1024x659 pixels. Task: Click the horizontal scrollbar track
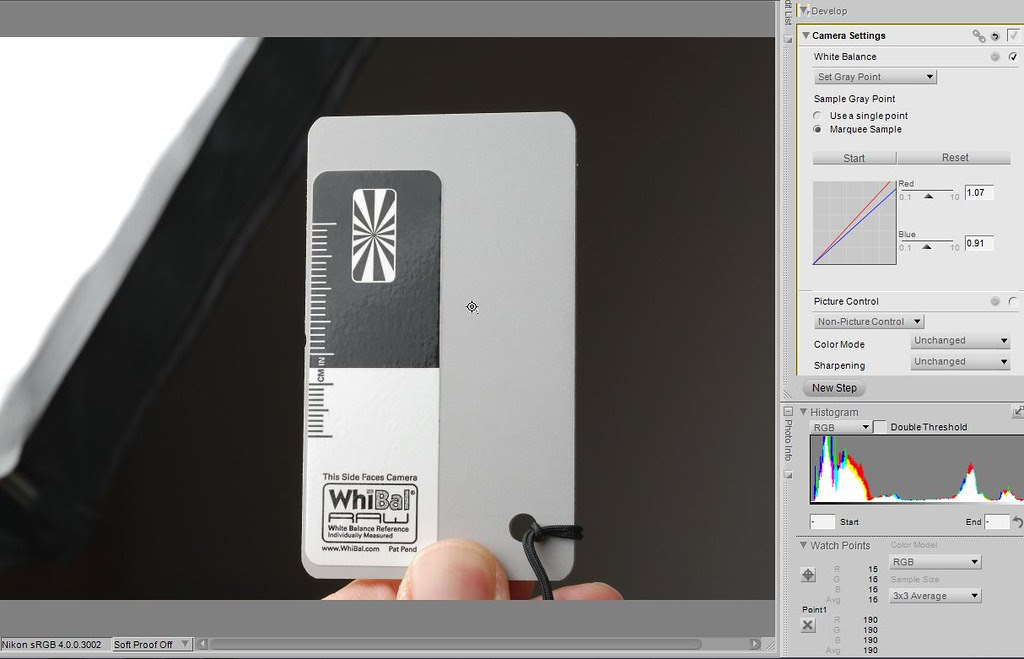478,644
